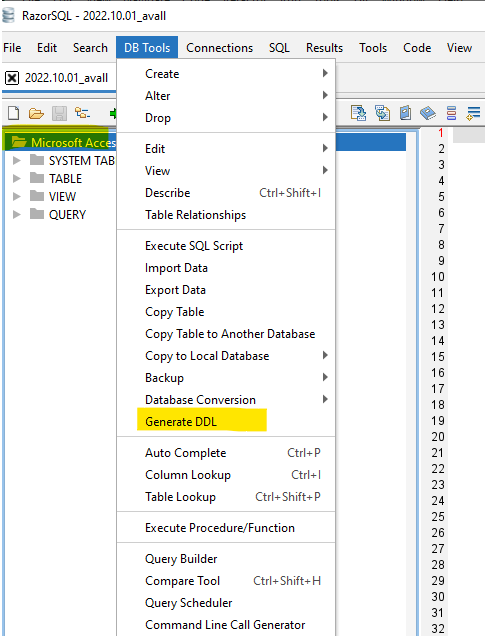Choose Execute Procedure/Function
The image size is (485, 636).
coord(226,528)
